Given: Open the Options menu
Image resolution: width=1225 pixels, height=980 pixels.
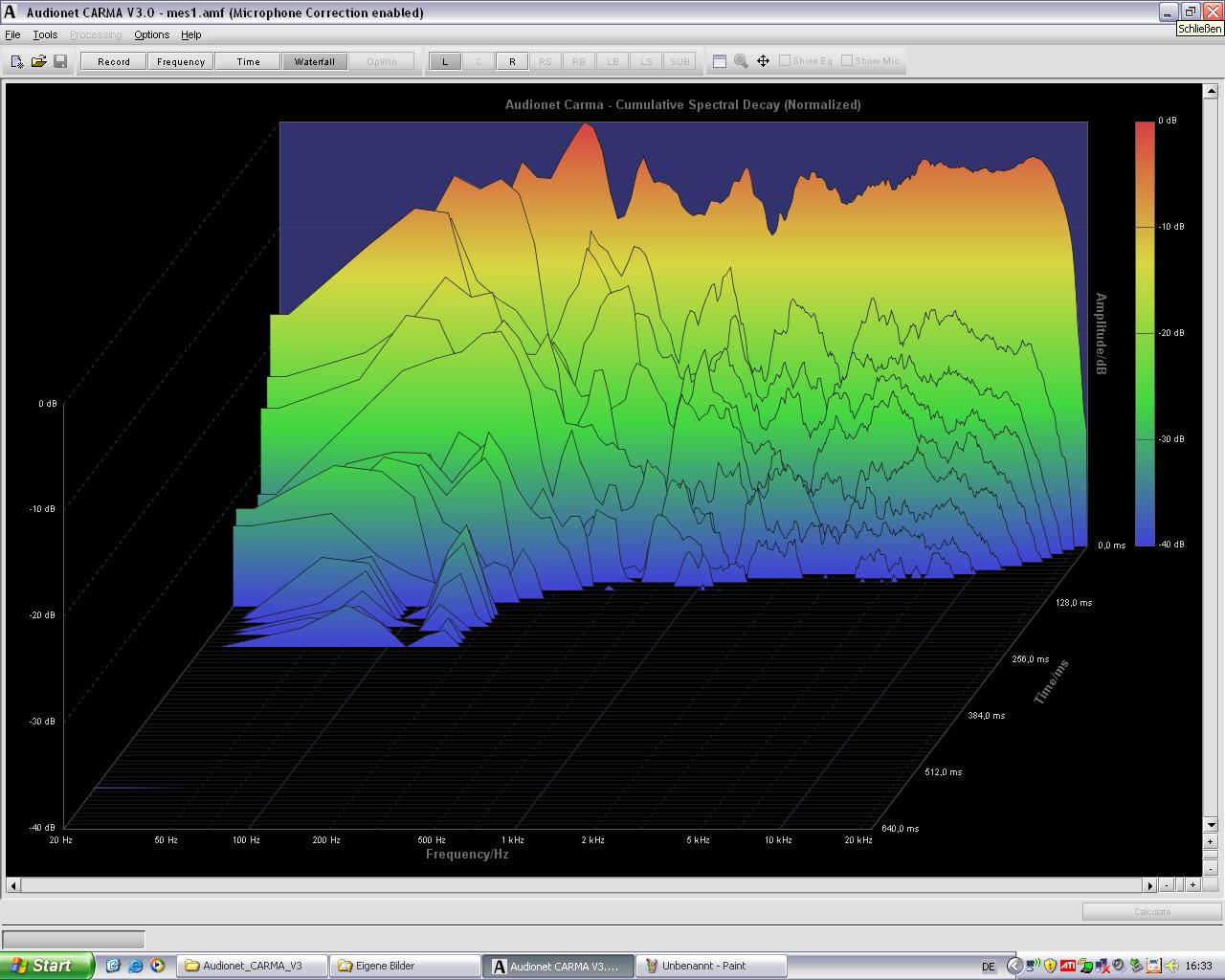Looking at the screenshot, I should 151,34.
